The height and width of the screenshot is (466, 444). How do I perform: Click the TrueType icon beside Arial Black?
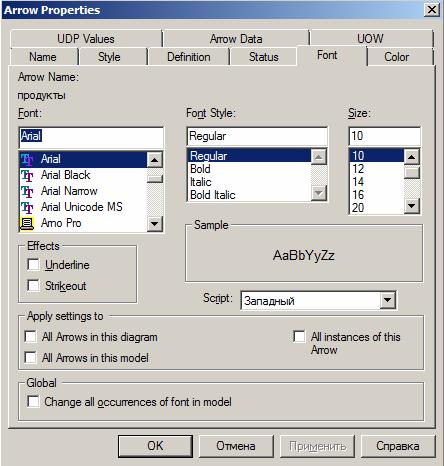point(27,175)
